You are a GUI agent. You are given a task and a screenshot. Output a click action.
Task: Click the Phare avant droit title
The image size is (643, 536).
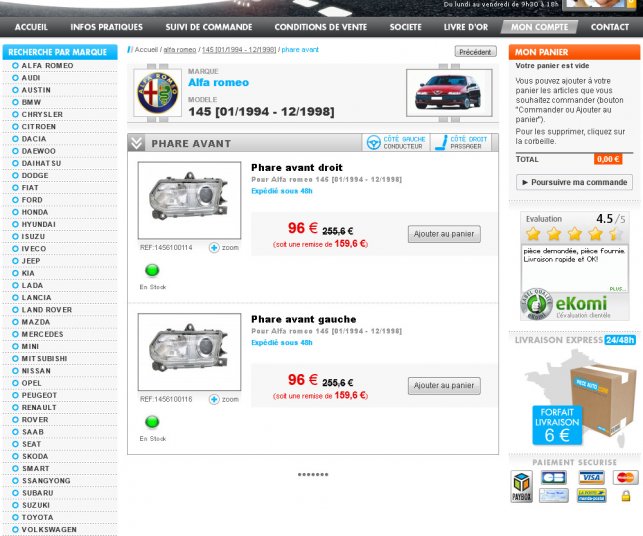[x=297, y=167]
